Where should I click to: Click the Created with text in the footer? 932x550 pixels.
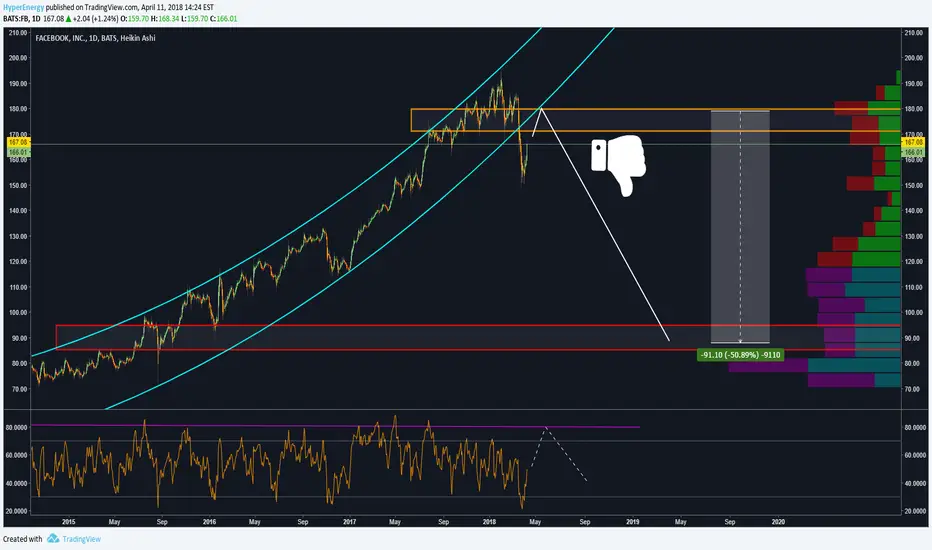coord(23,539)
